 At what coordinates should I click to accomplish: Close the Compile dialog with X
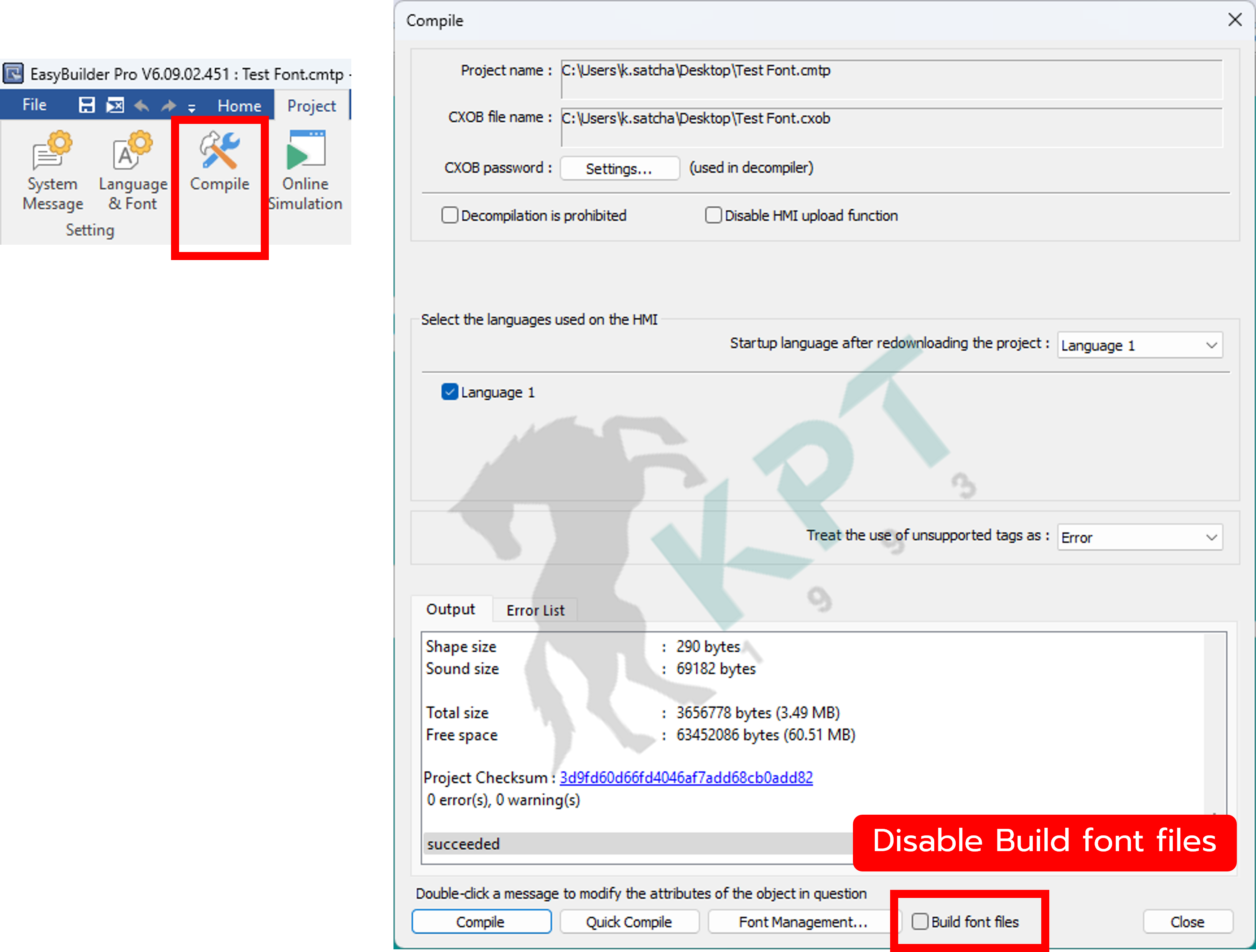click(x=1235, y=20)
